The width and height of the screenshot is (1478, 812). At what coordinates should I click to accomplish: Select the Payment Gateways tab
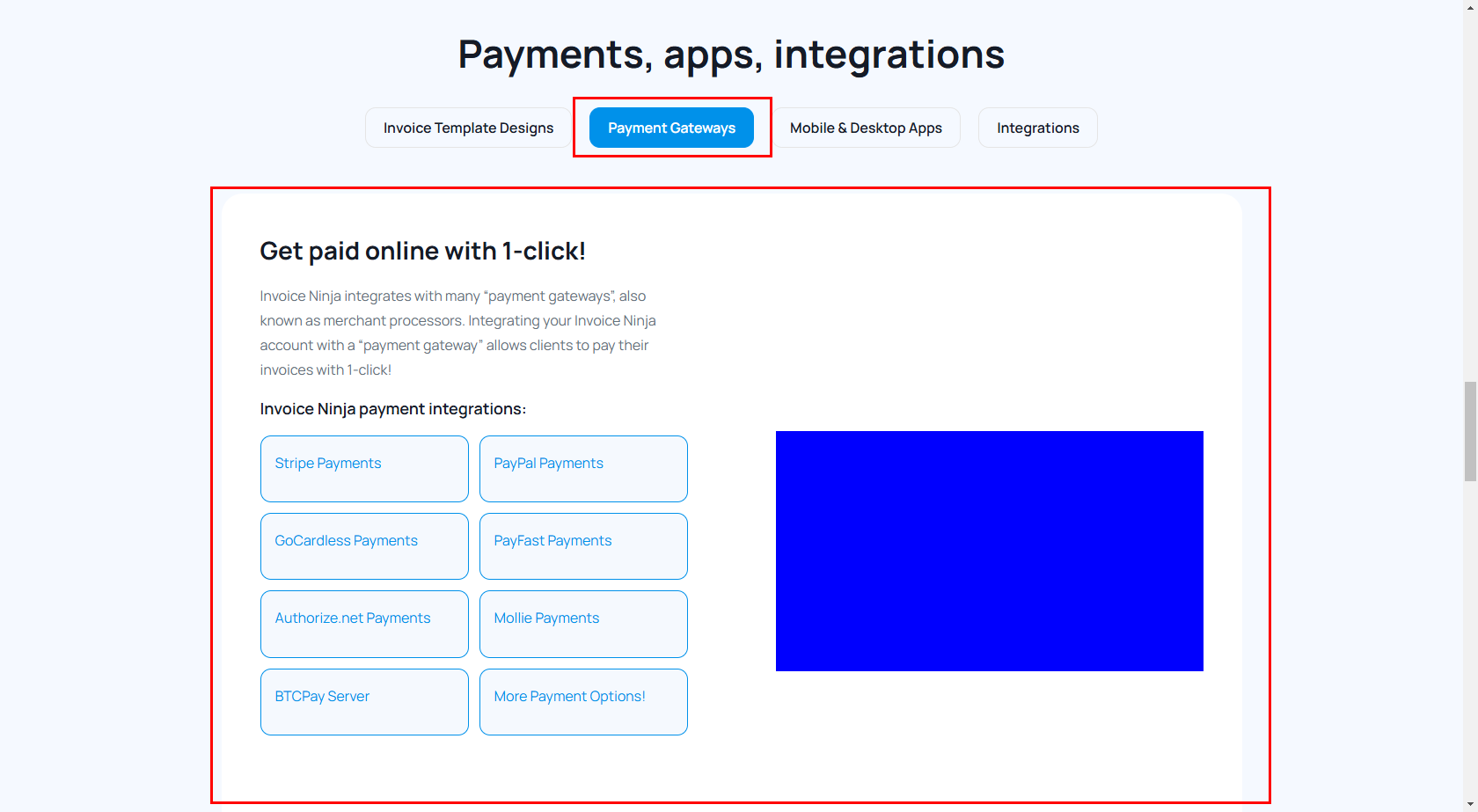671,128
